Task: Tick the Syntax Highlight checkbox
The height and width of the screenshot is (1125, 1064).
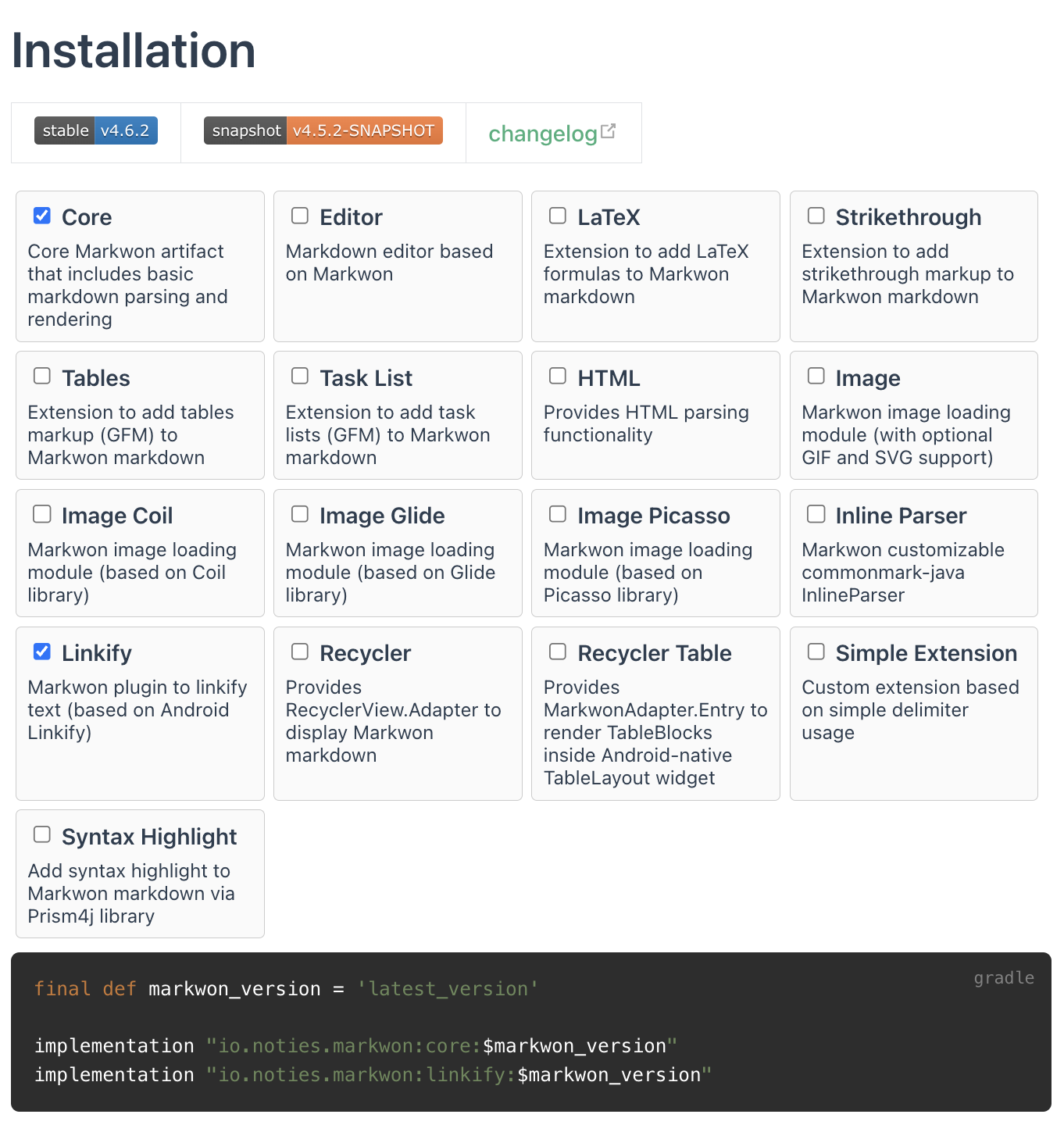Action: [x=42, y=835]
